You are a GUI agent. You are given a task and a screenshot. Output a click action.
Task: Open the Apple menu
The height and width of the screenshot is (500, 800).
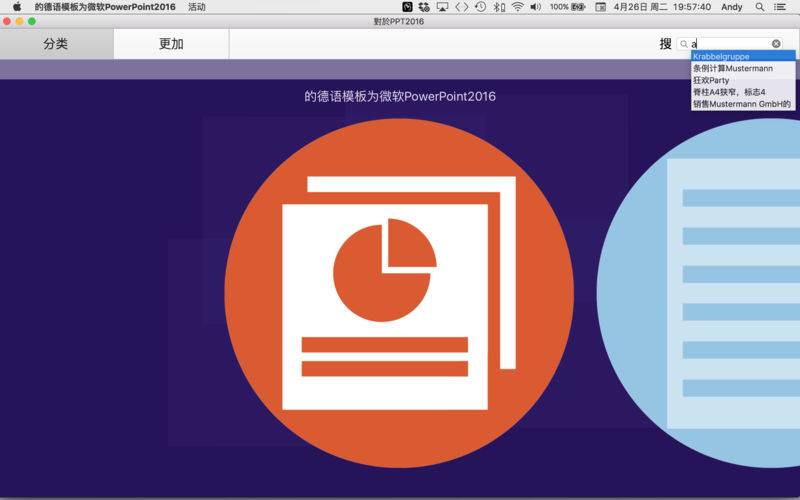17,7
